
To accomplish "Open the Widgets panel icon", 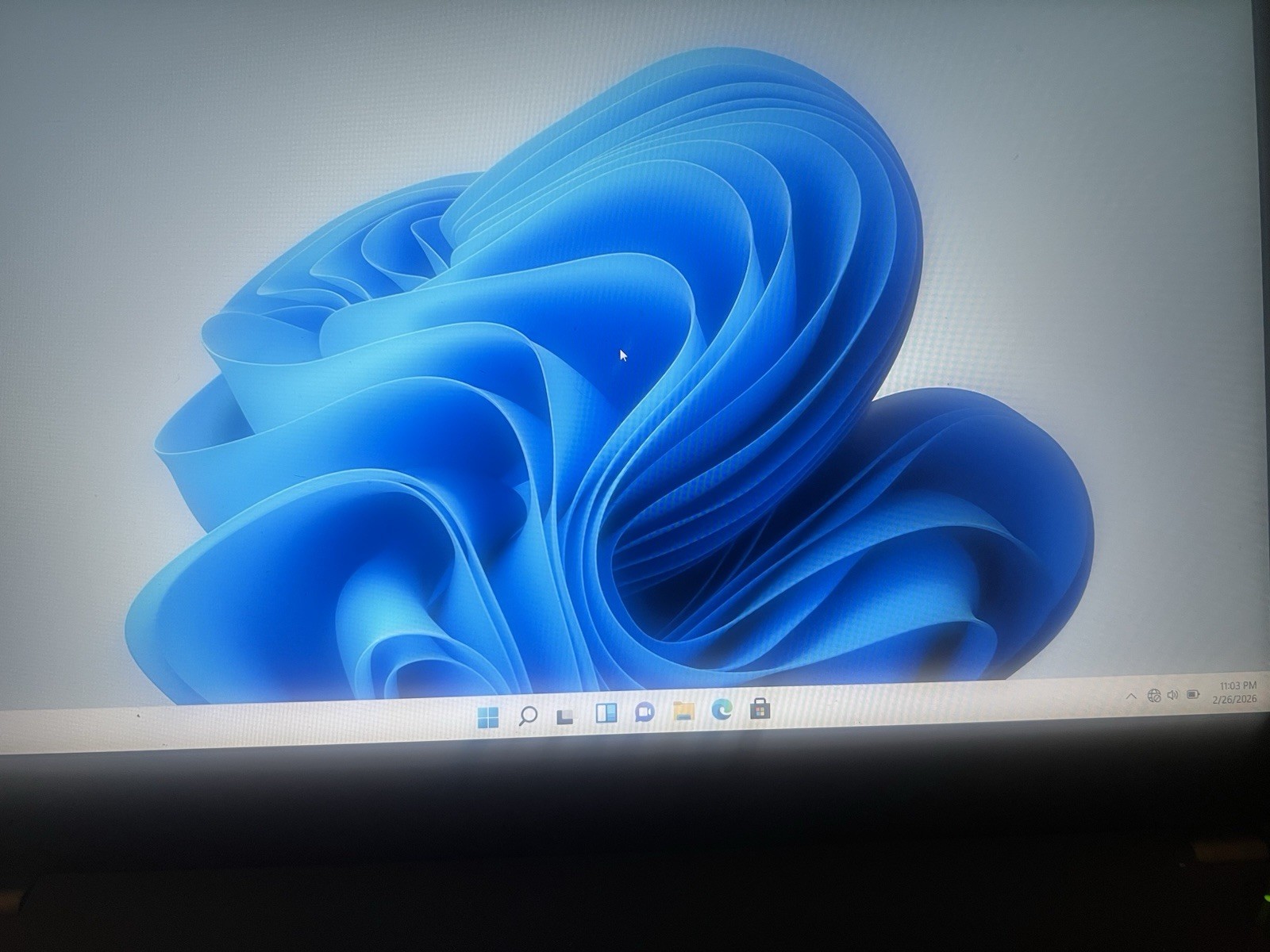I will [x=606, y=714].
